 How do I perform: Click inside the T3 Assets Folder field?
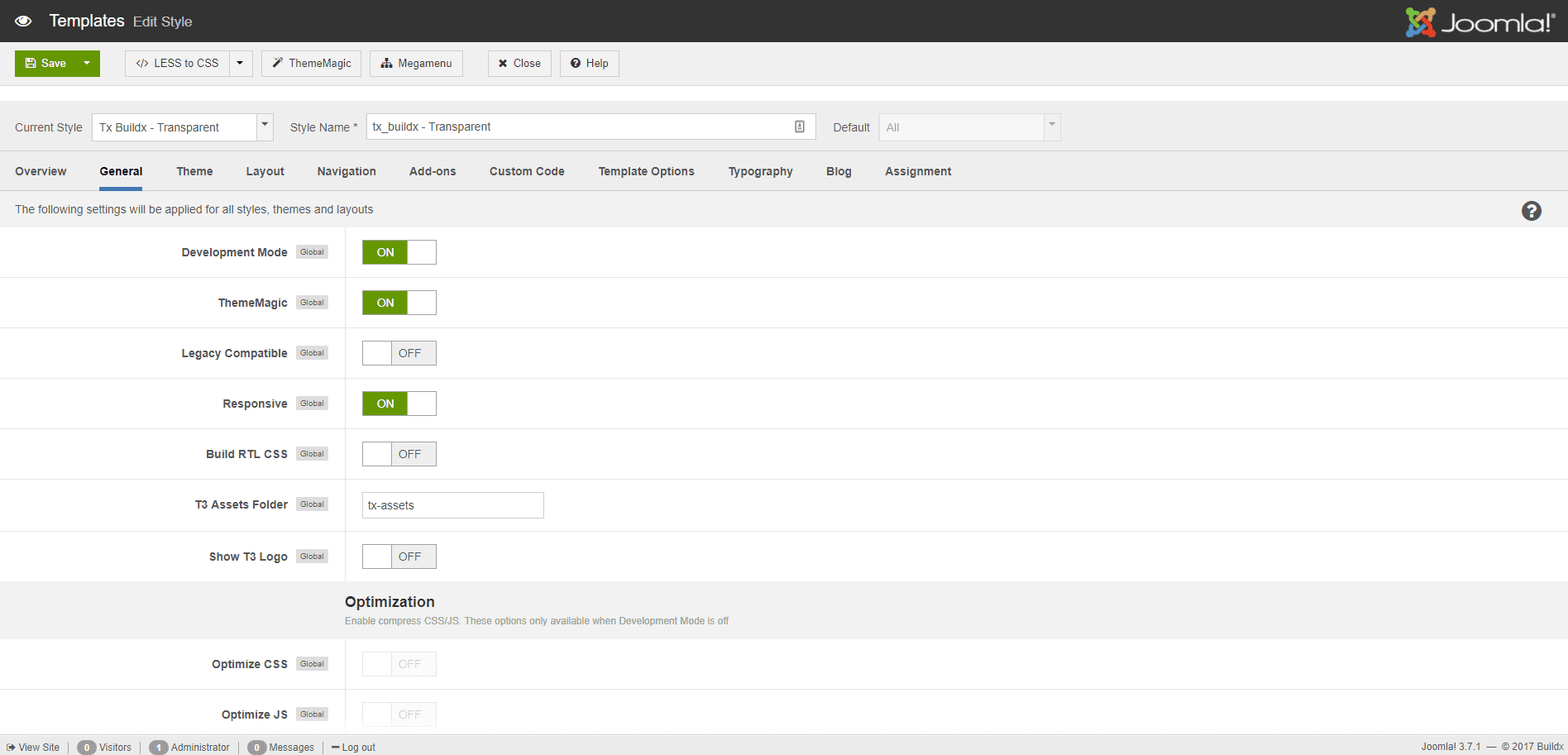click(452, 505)
